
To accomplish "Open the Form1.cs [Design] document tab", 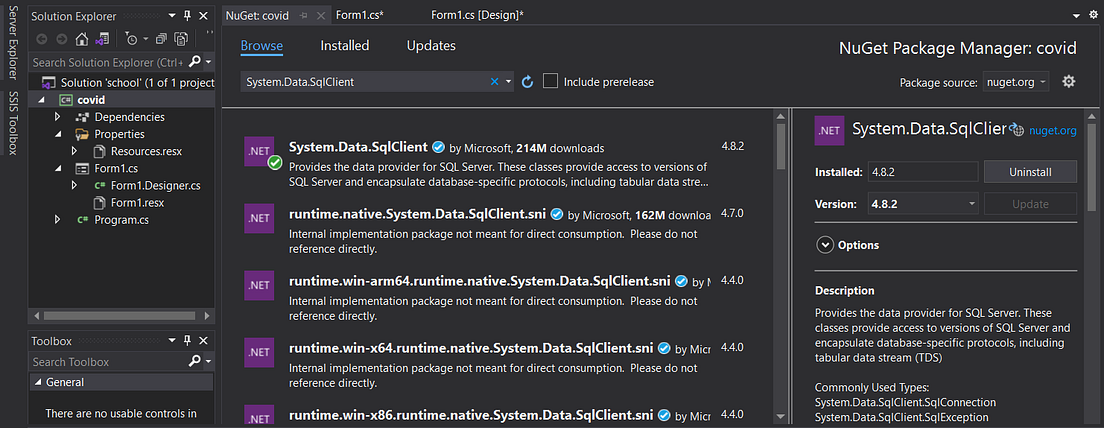I will click(x=477, y=15).
